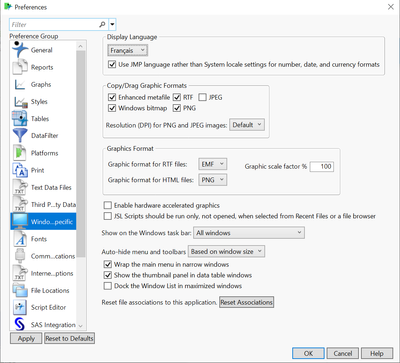Click the Graphs preference icon

point(20,84)
